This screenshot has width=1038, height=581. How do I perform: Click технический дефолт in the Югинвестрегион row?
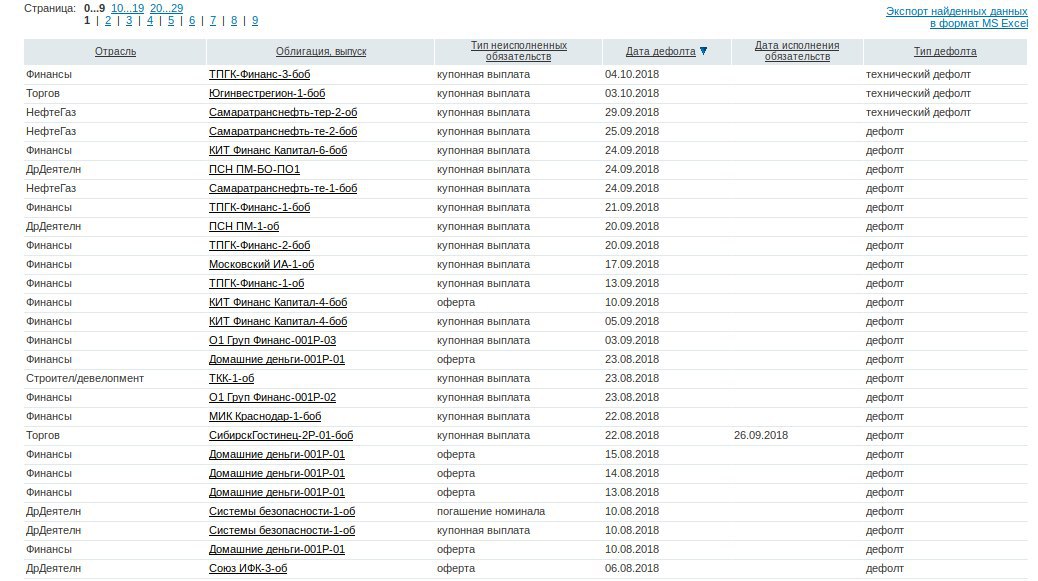click(x=918, y=93)
